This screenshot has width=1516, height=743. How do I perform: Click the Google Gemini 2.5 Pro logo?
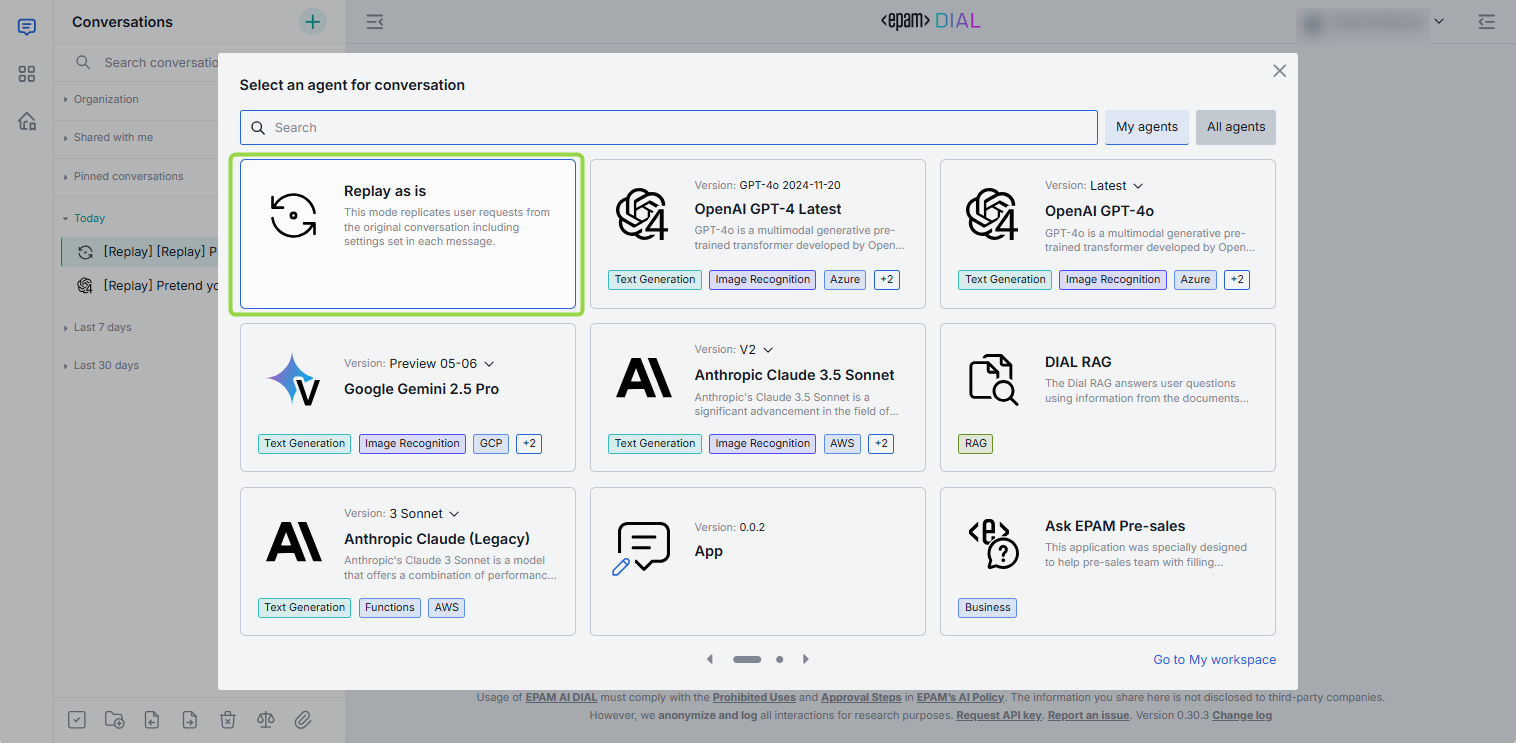(x=294, y=379)
